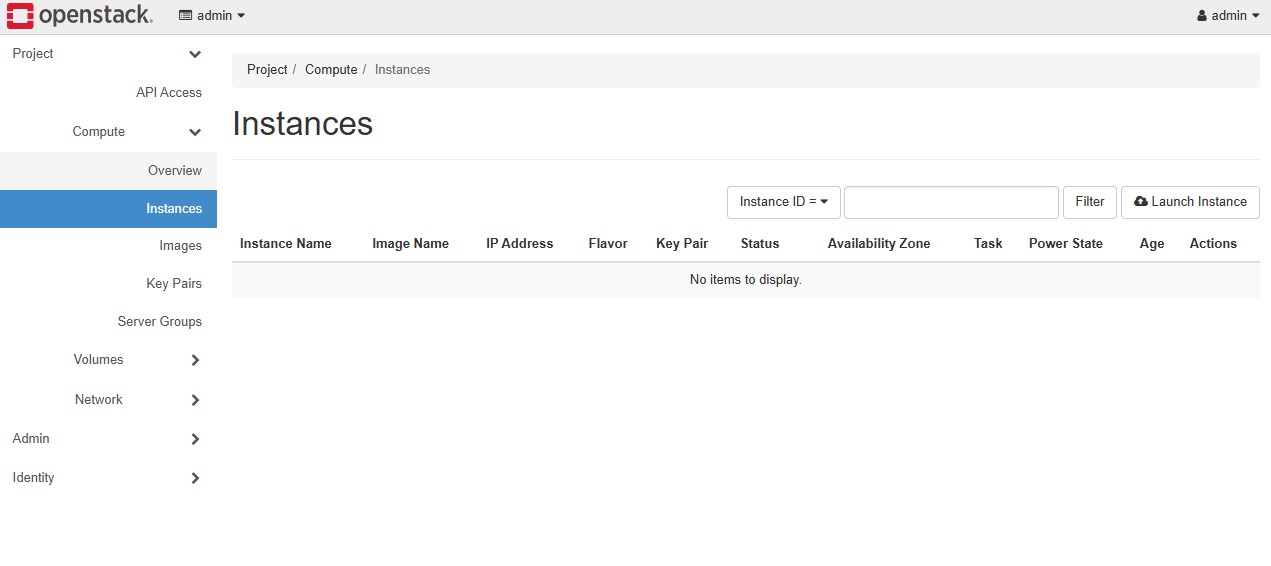Expand the Network section chevron
Image resolution: width=1271 pixels, height=566 pixels.
195,400
